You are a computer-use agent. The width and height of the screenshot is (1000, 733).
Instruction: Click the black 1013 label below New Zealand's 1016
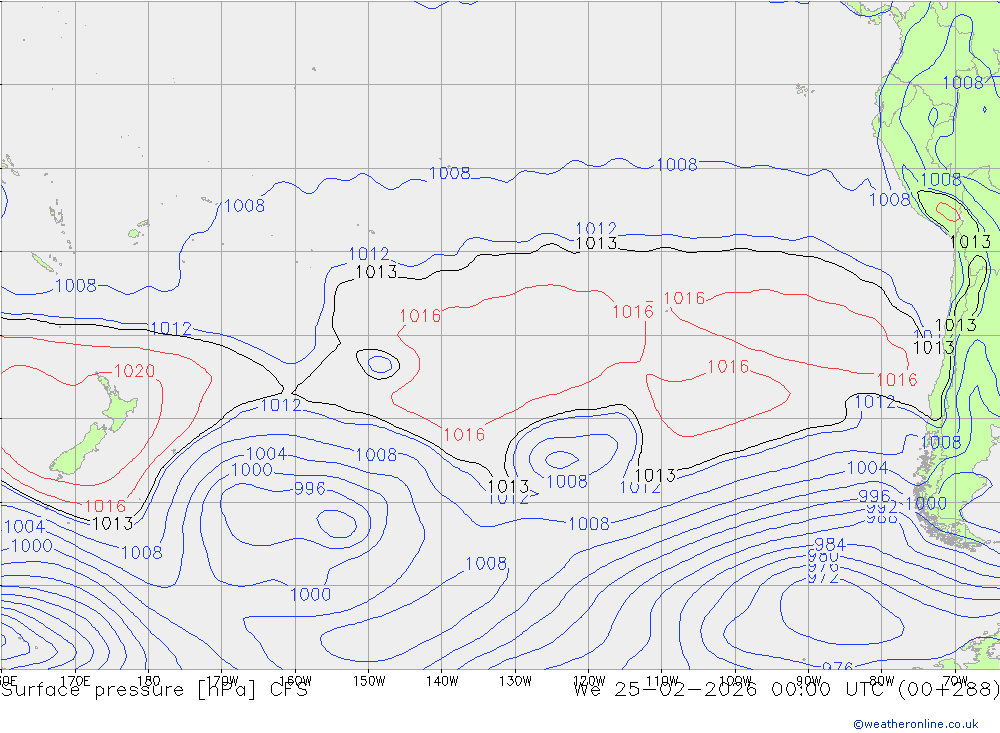click(113, 524)
